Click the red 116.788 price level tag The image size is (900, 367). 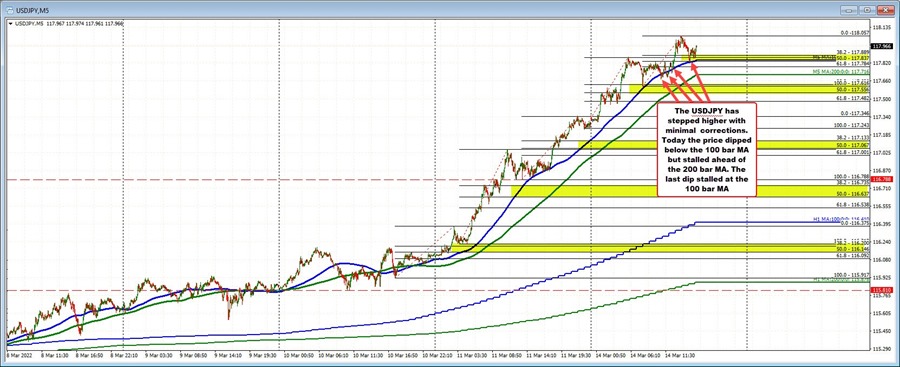point(882,179)
